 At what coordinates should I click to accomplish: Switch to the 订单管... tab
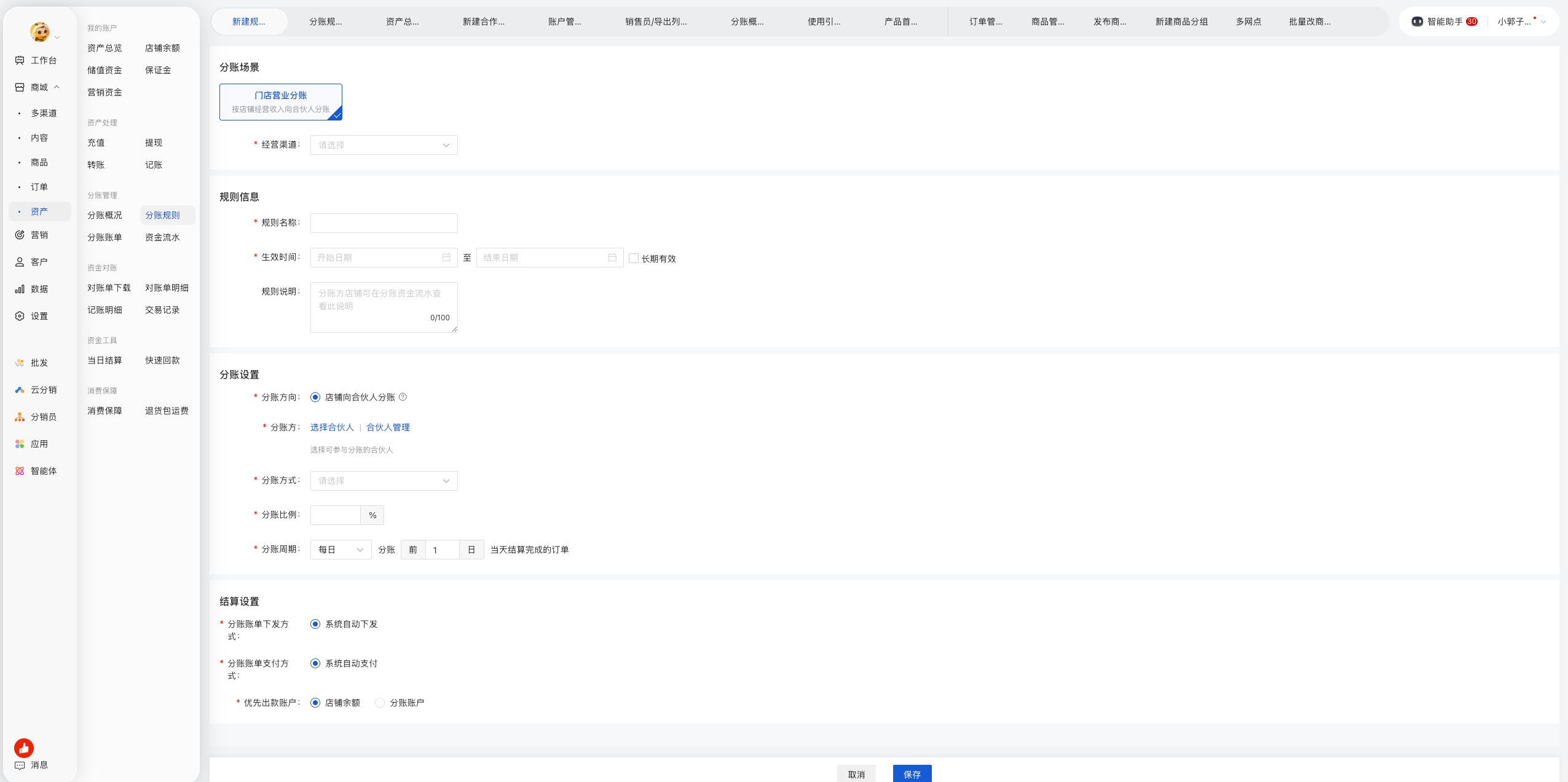pyautogui.click(x=985, y=22)
